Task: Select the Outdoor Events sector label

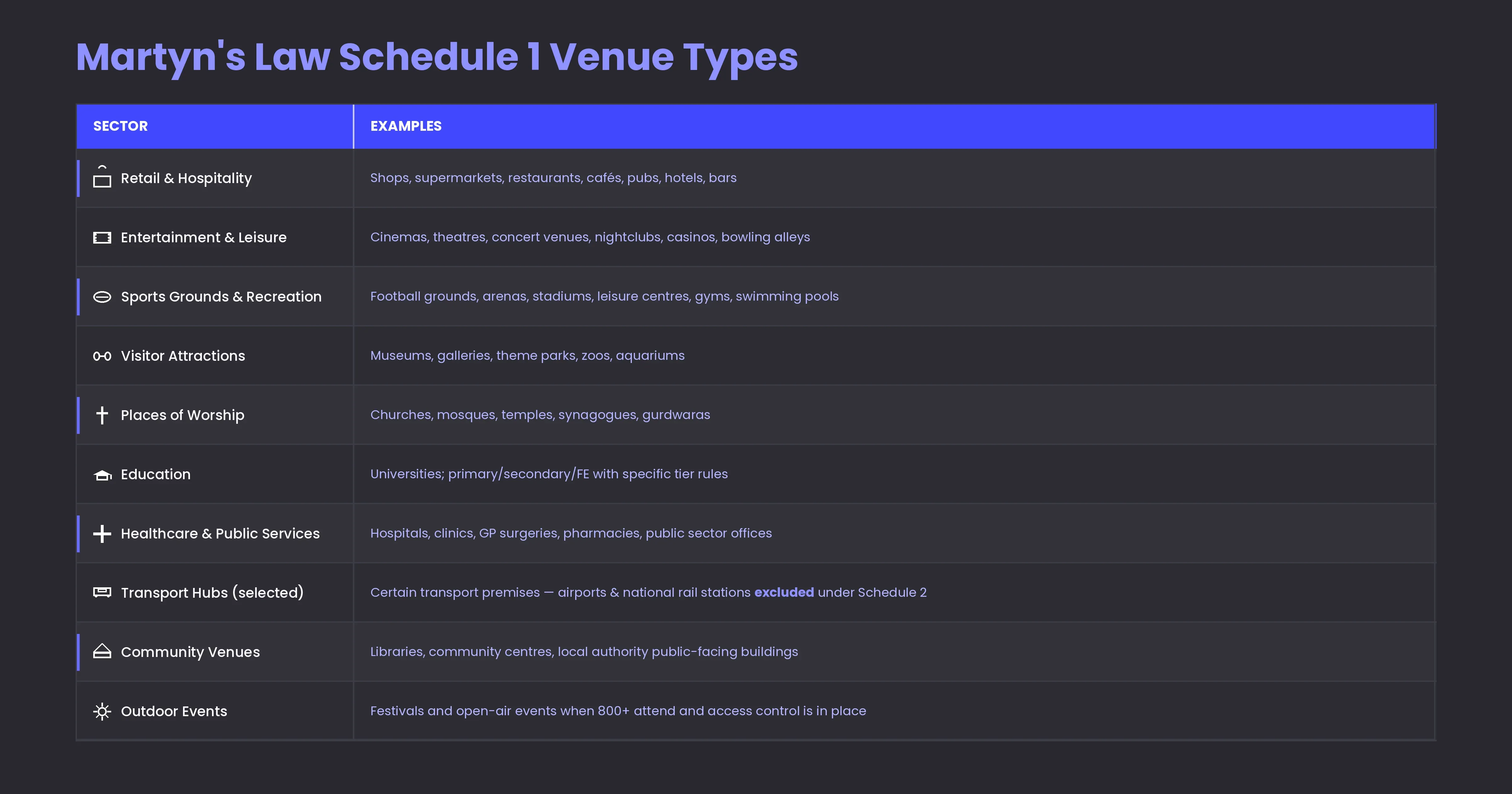Action: [x=174, y=711]
